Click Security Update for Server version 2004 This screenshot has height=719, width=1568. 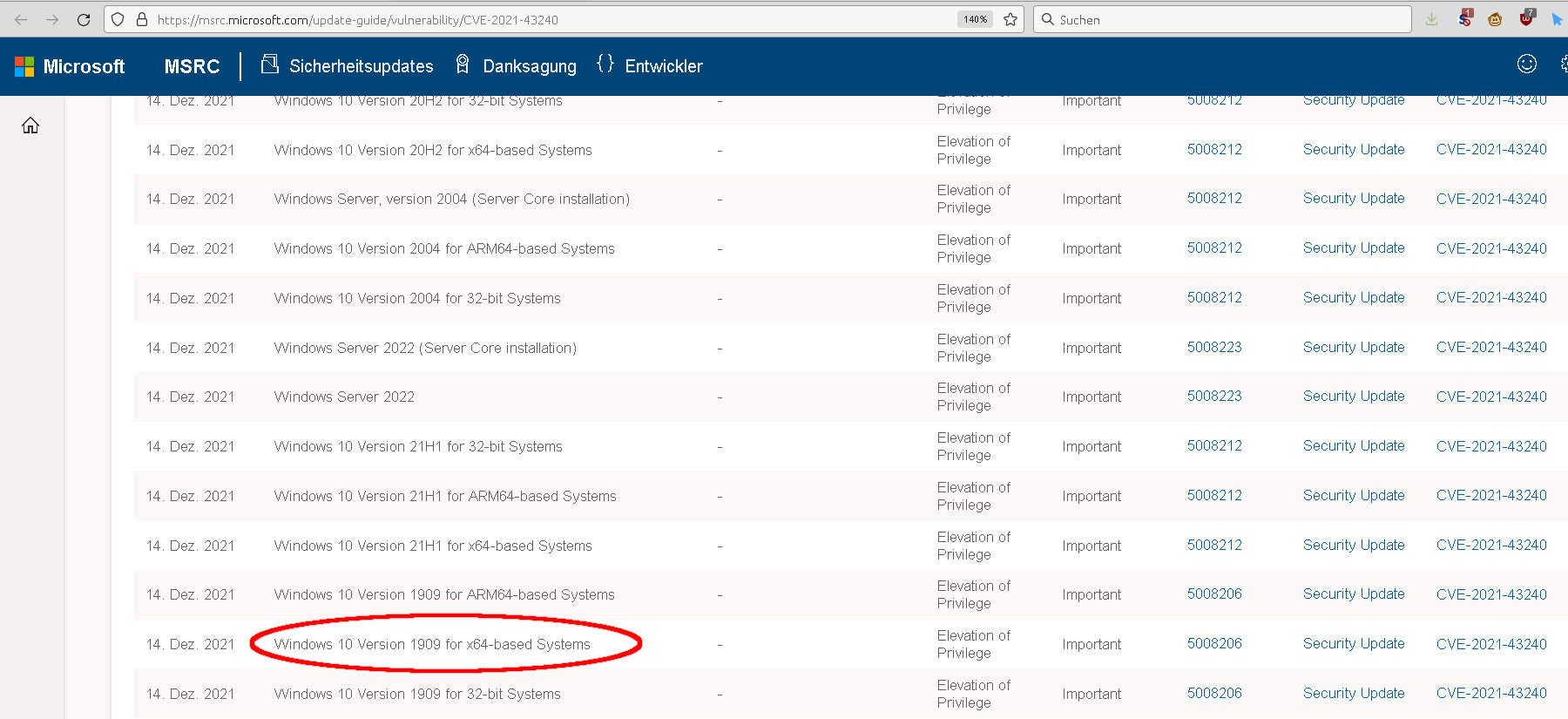[x=1354, y=198]
